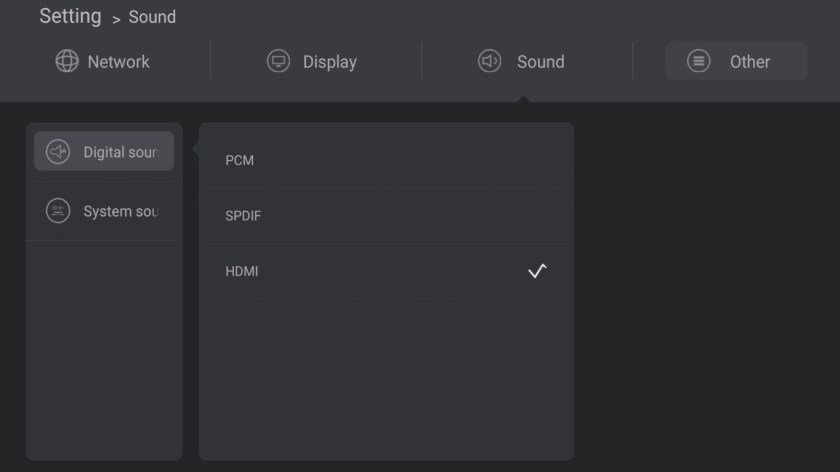Image resolution: width=840 pixels, height=472 pixels.
Task: Click the breadcrumb arrow after Setting
Action: (x=116, y=20)
